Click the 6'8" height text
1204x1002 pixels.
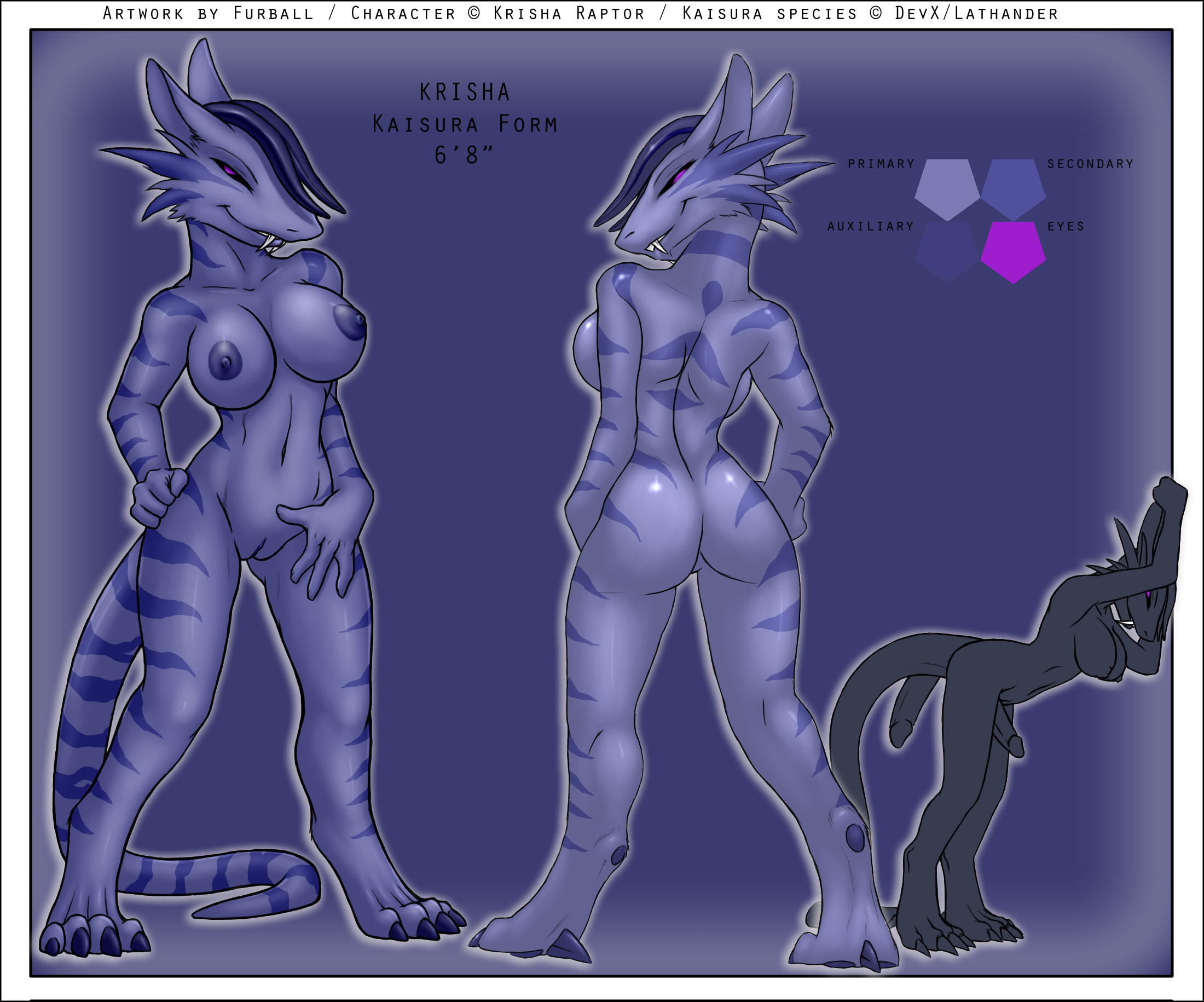pos(465,156)
